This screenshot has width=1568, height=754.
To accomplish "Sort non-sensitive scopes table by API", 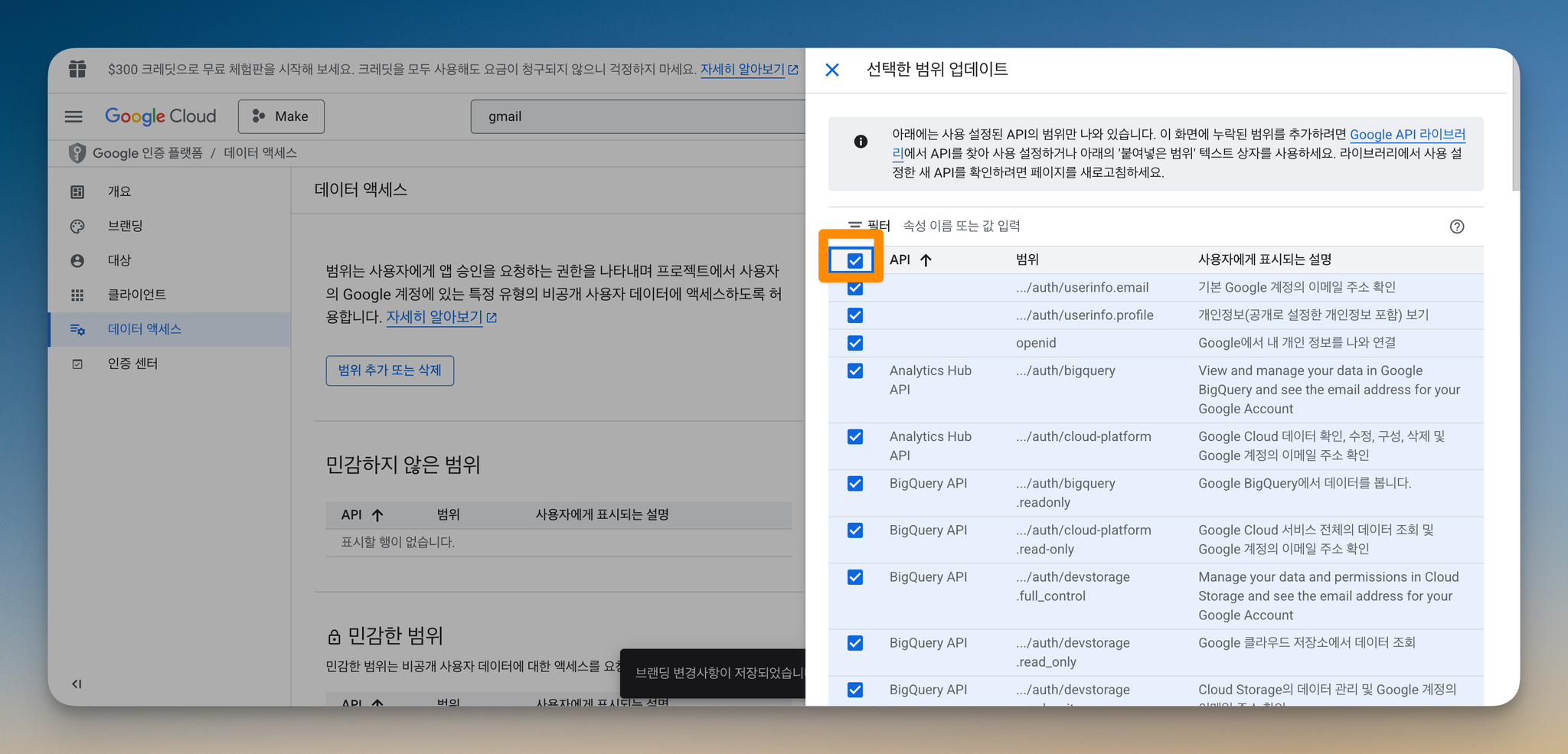I will (362, 514).
